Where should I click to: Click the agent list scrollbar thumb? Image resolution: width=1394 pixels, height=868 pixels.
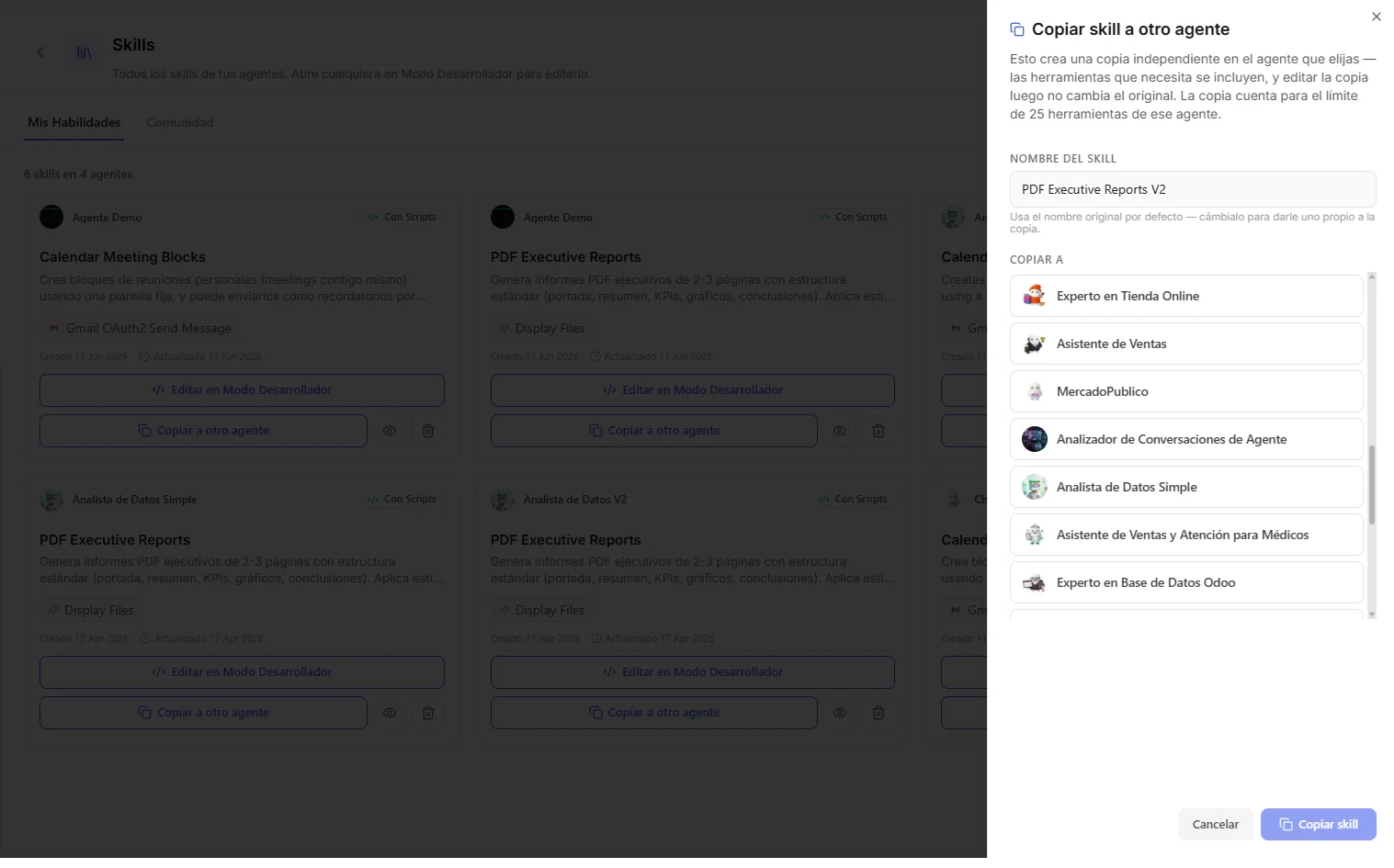1372,485
